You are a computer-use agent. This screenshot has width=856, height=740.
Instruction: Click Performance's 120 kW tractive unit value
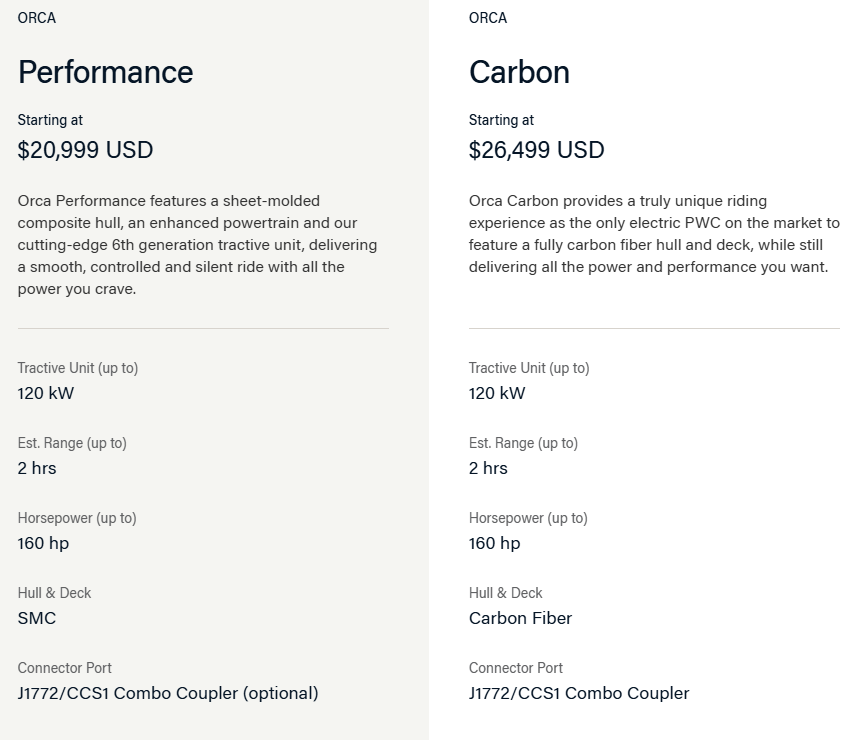point(46,393)
